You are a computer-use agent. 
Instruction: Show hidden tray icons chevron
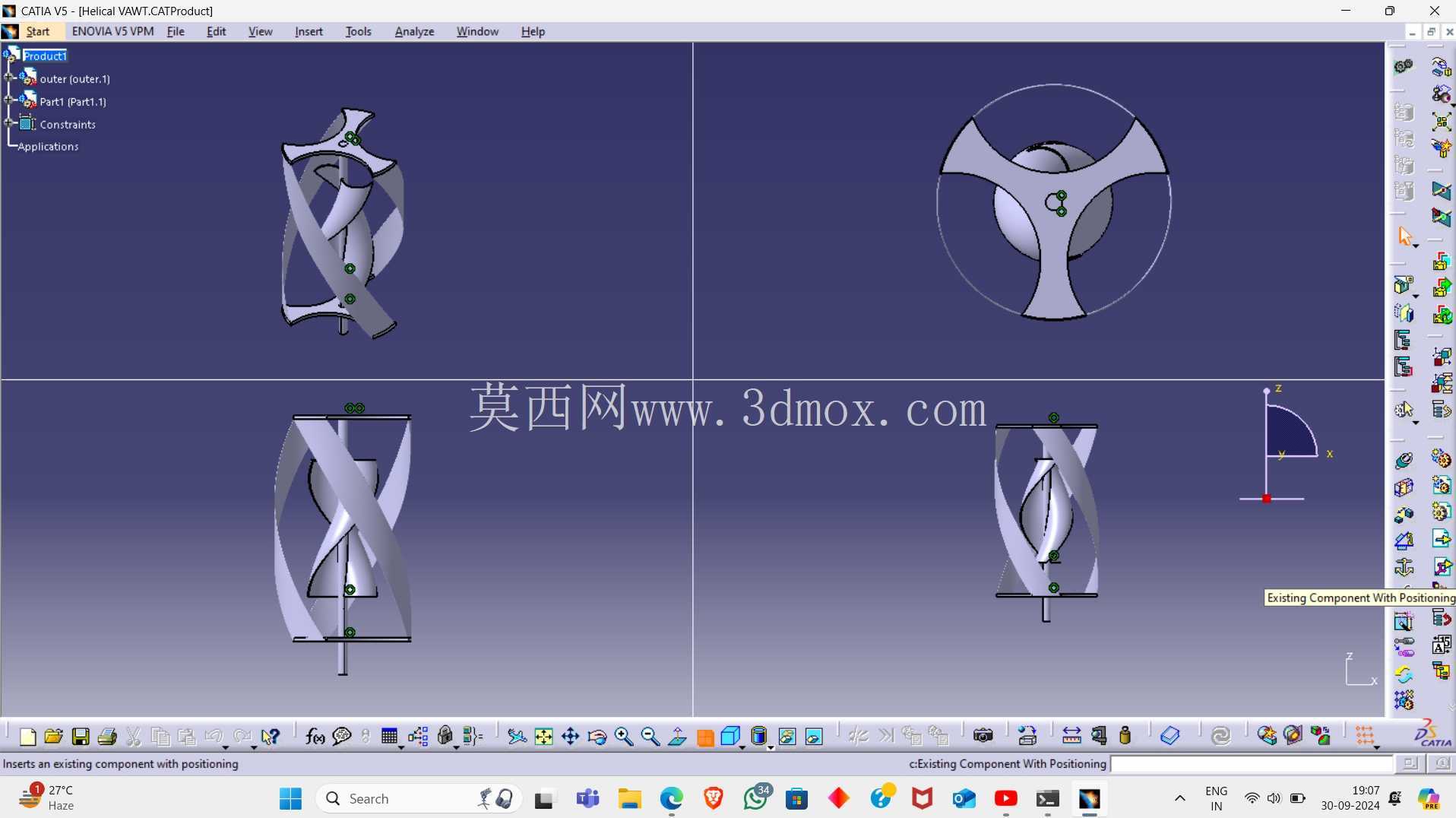coord(1179,798)
